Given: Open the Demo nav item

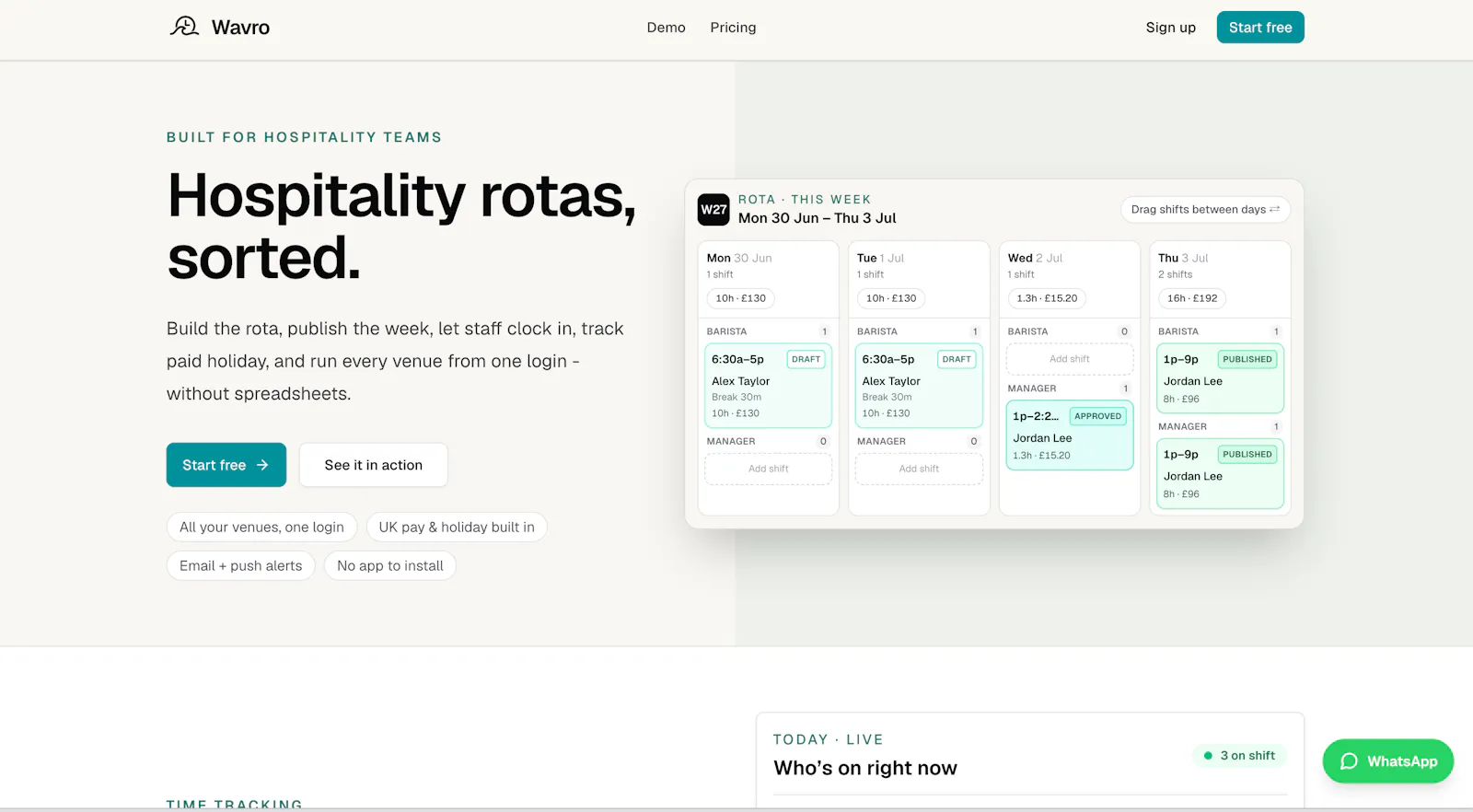Looking at the screenshot, I should pyautogui.click(x=666, y=28).
